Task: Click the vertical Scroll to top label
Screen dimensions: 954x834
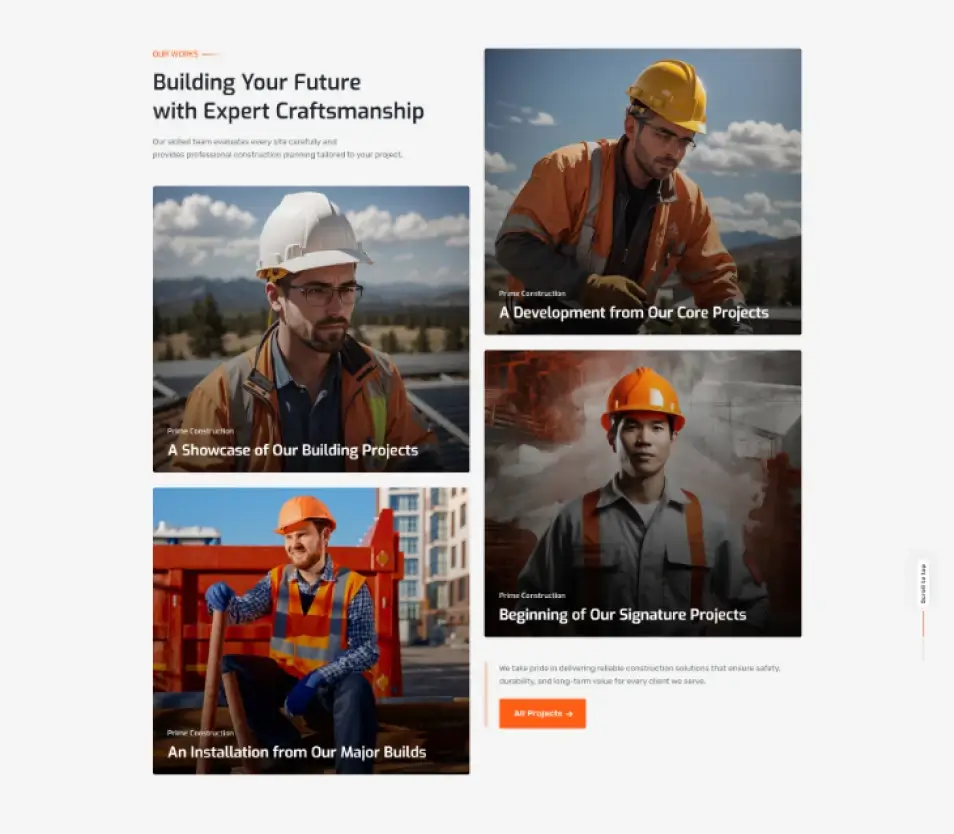Action: click(x=923, y=584)
